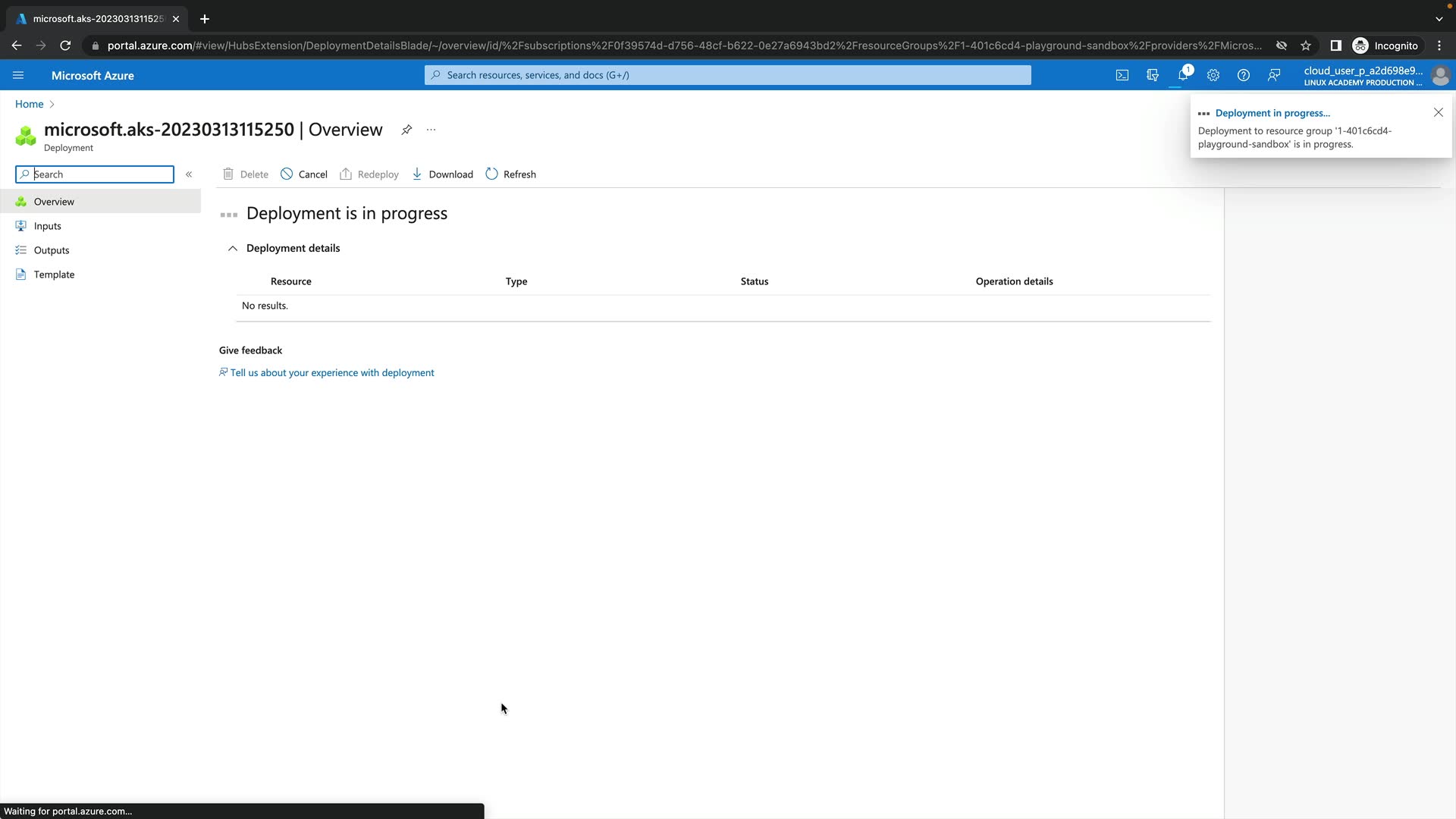Open the Template menu item

click(54, 275)
